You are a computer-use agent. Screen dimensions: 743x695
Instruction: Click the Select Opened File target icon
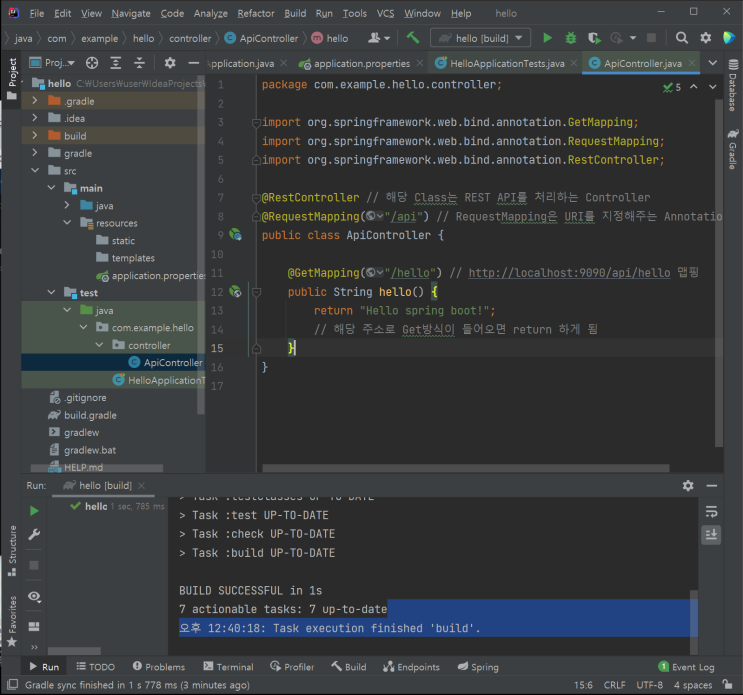click(90, 63)
